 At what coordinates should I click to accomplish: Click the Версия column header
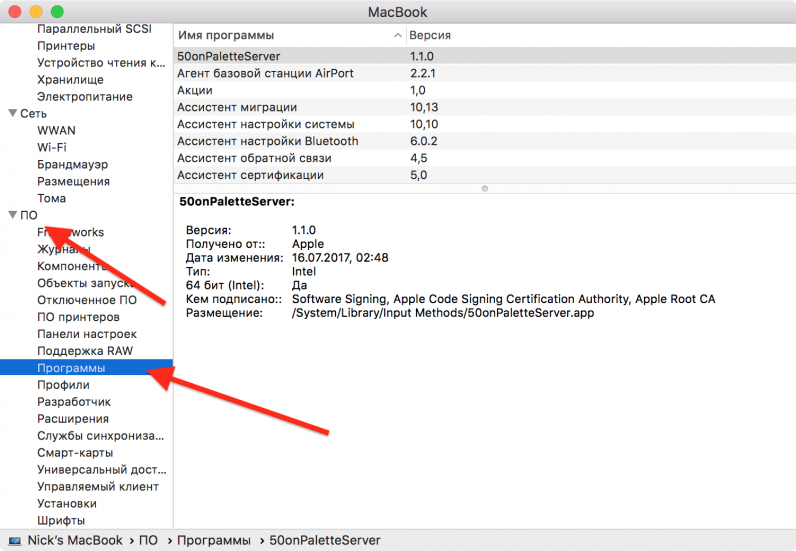(x=430, y=35)
